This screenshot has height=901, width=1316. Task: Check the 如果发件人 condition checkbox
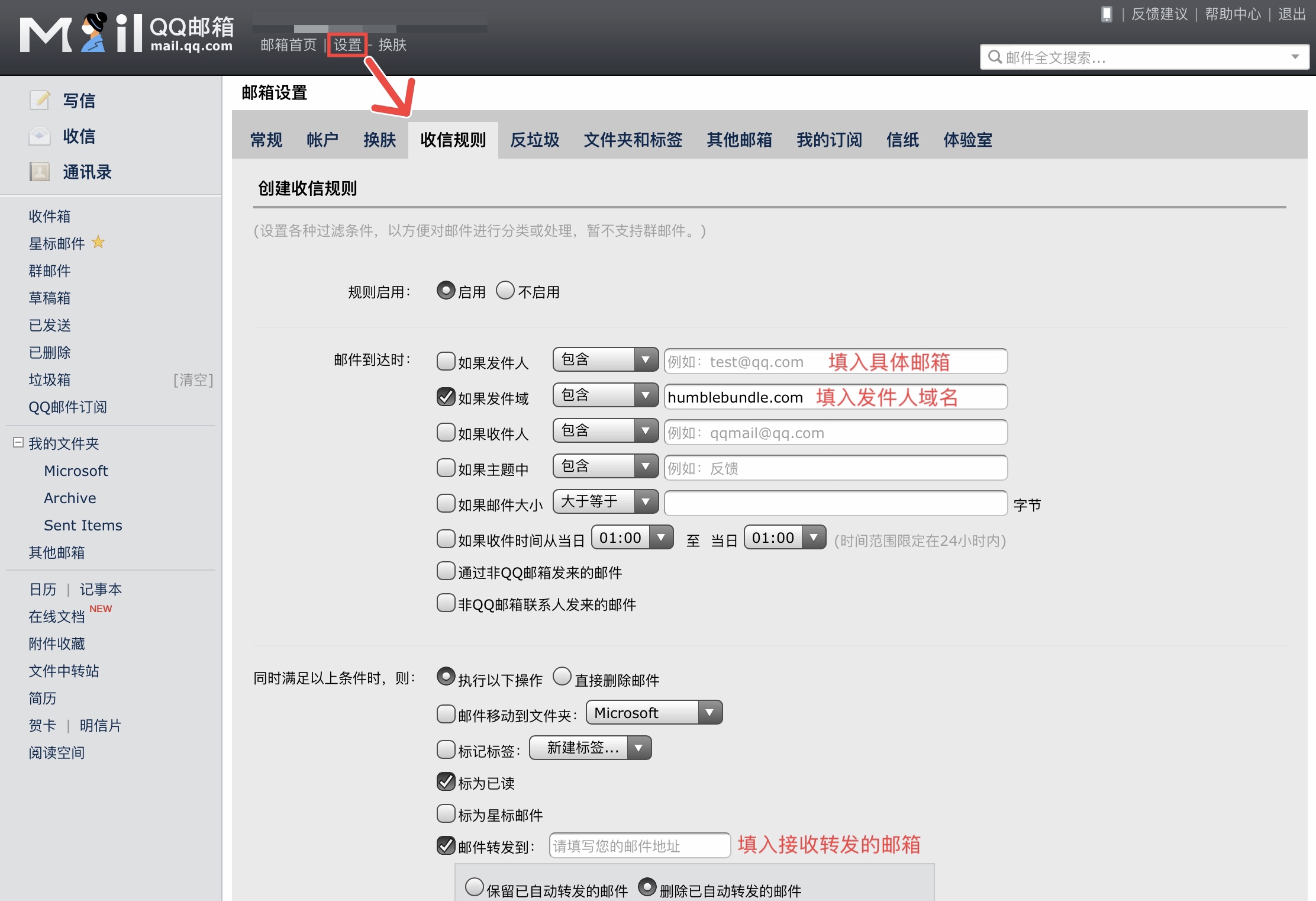click(446, 361)
